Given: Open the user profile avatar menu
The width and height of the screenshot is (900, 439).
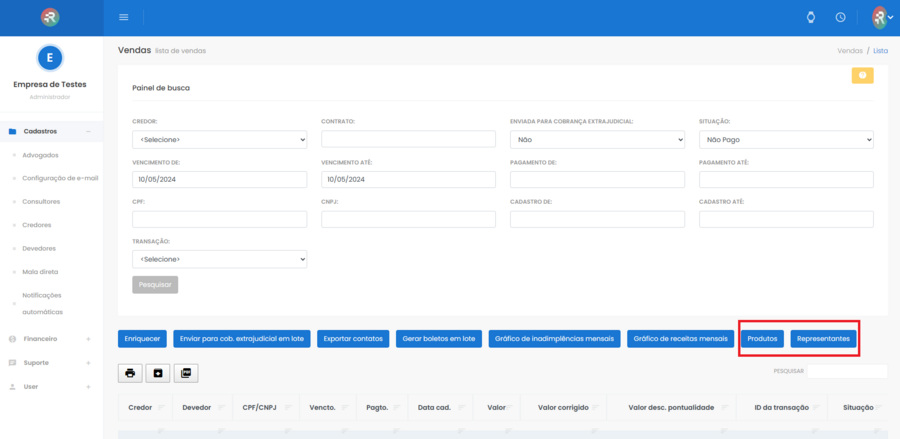Looking at the screenshot, I should 881,17.
